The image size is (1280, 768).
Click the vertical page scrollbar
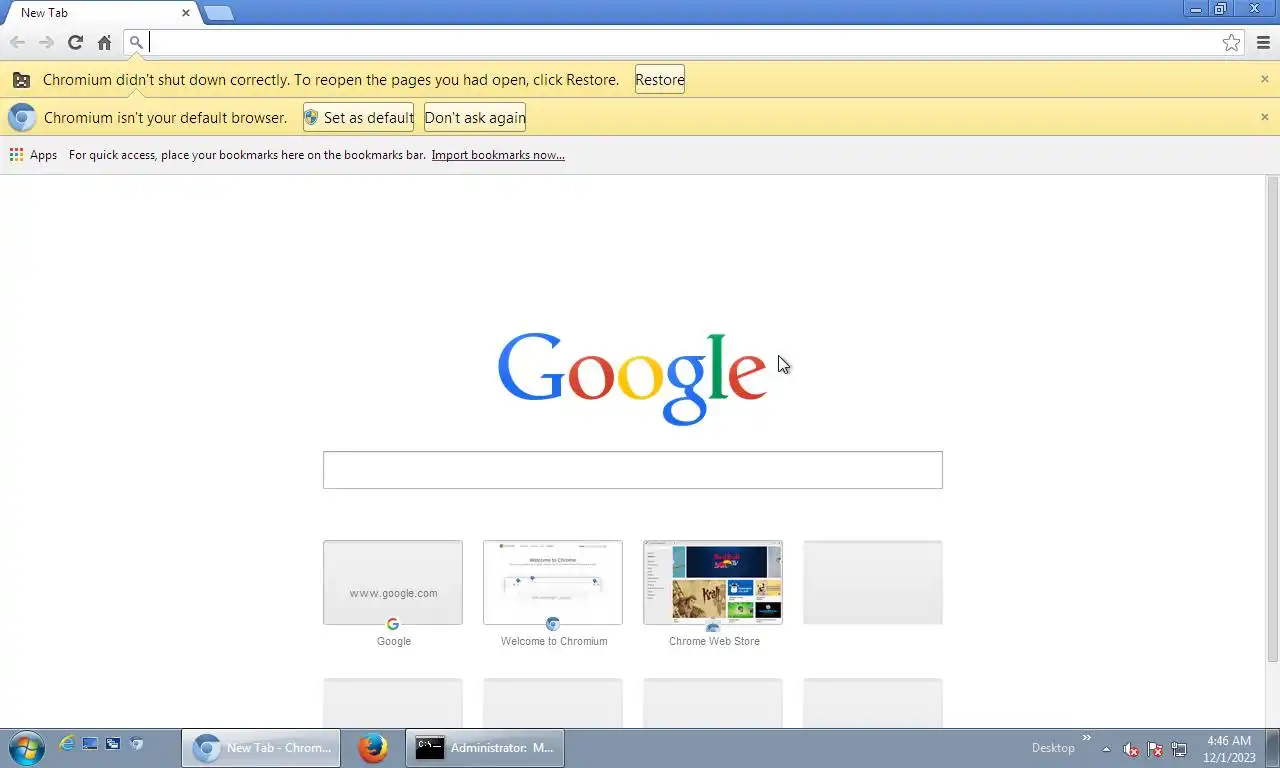coord(1273,419)
